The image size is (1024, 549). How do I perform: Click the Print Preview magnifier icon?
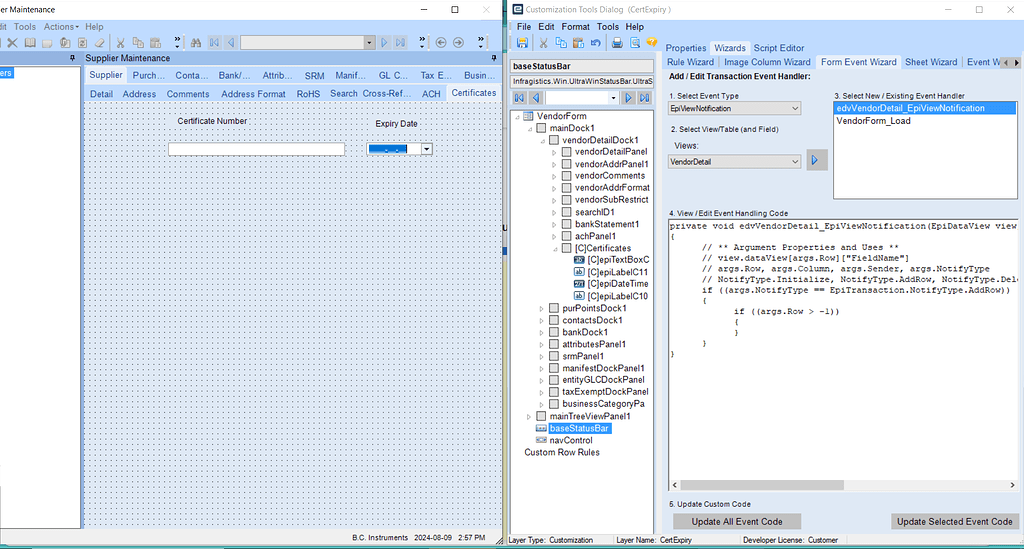(634, 43)
